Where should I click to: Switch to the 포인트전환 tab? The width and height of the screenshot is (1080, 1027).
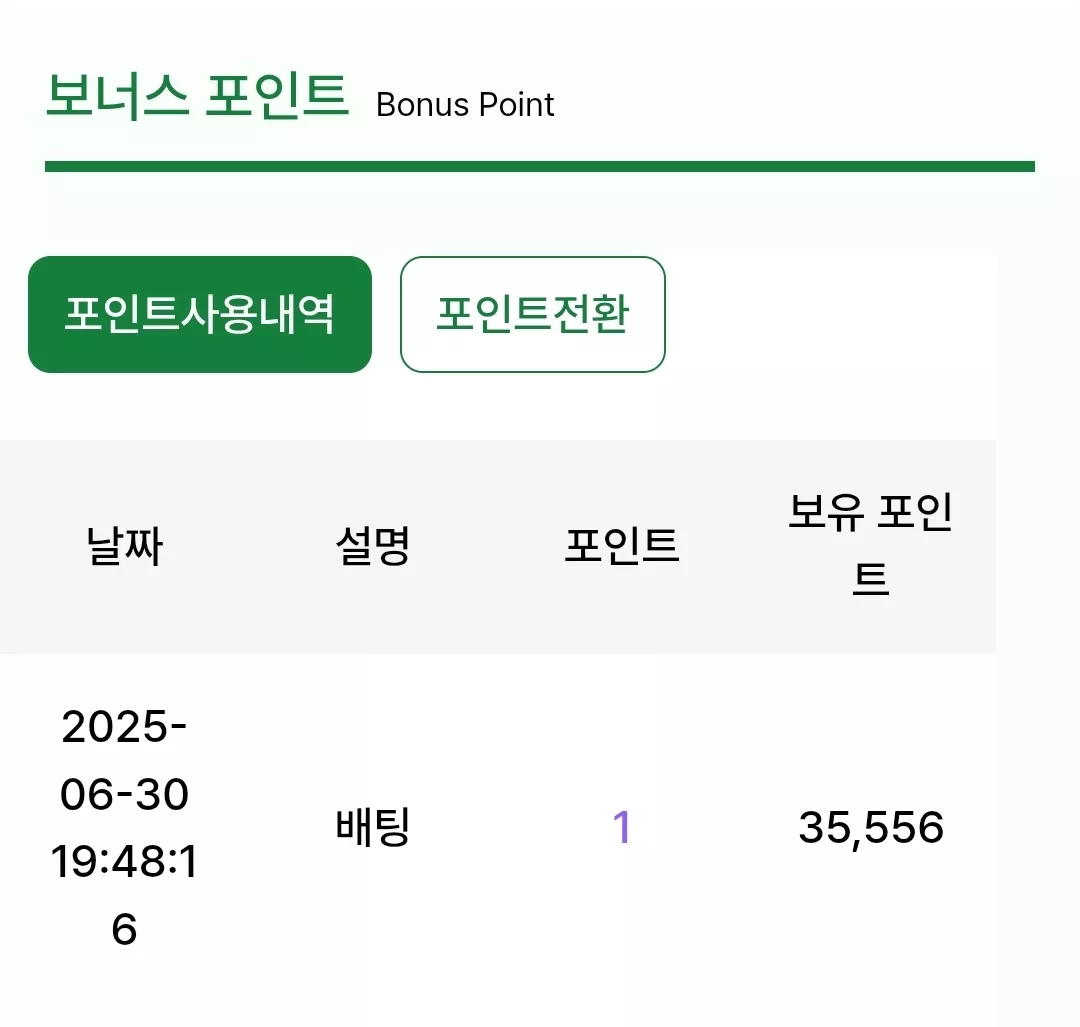(532, 314)
